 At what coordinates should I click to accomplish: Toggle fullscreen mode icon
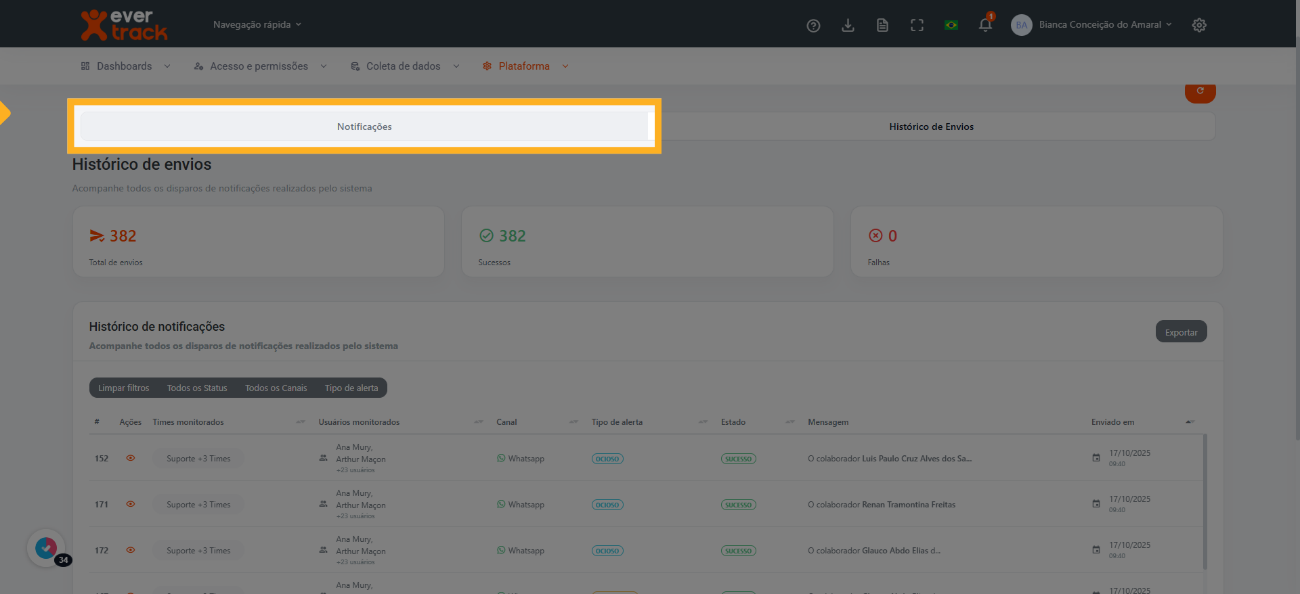coord(917,25)
